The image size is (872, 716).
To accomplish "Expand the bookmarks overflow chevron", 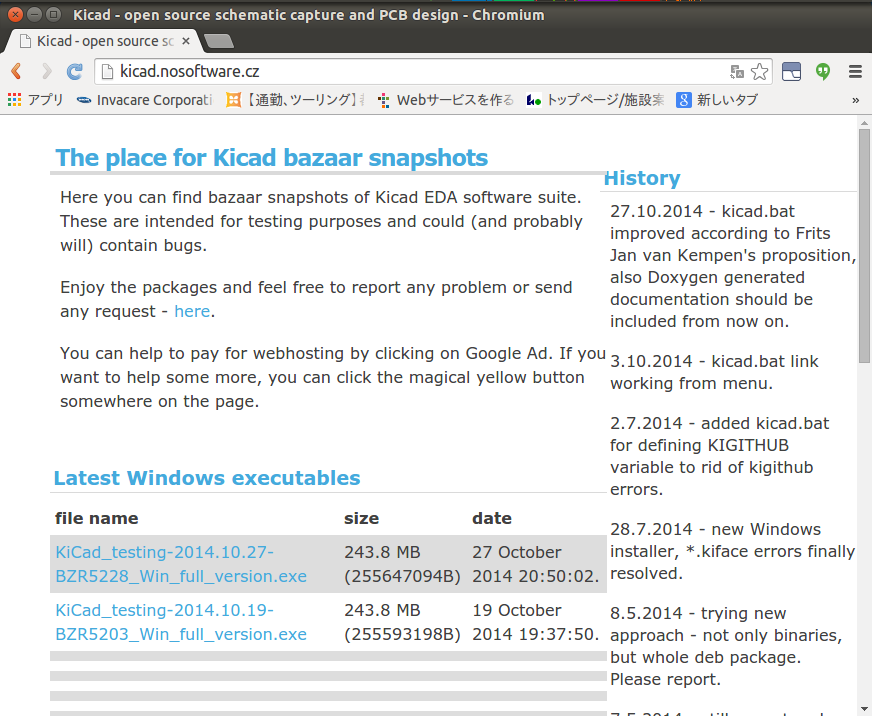I will coord(855,100).
